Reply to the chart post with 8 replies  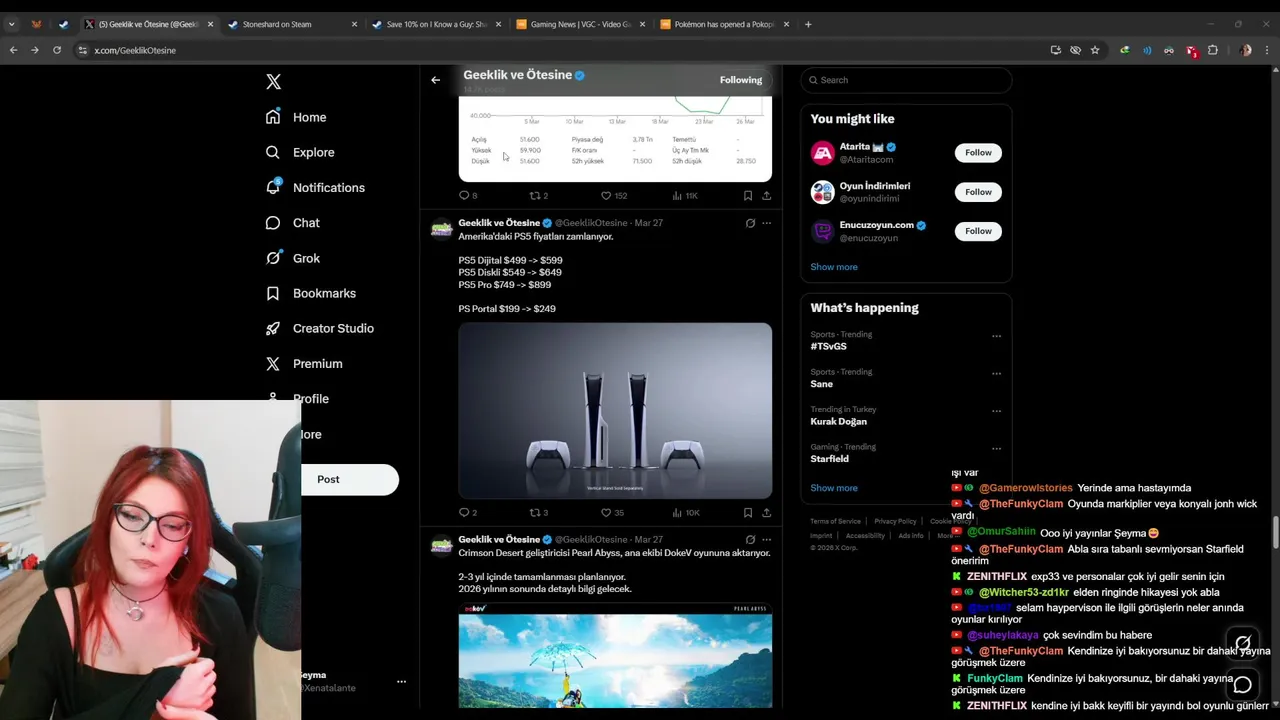click(x=467, y=196)
